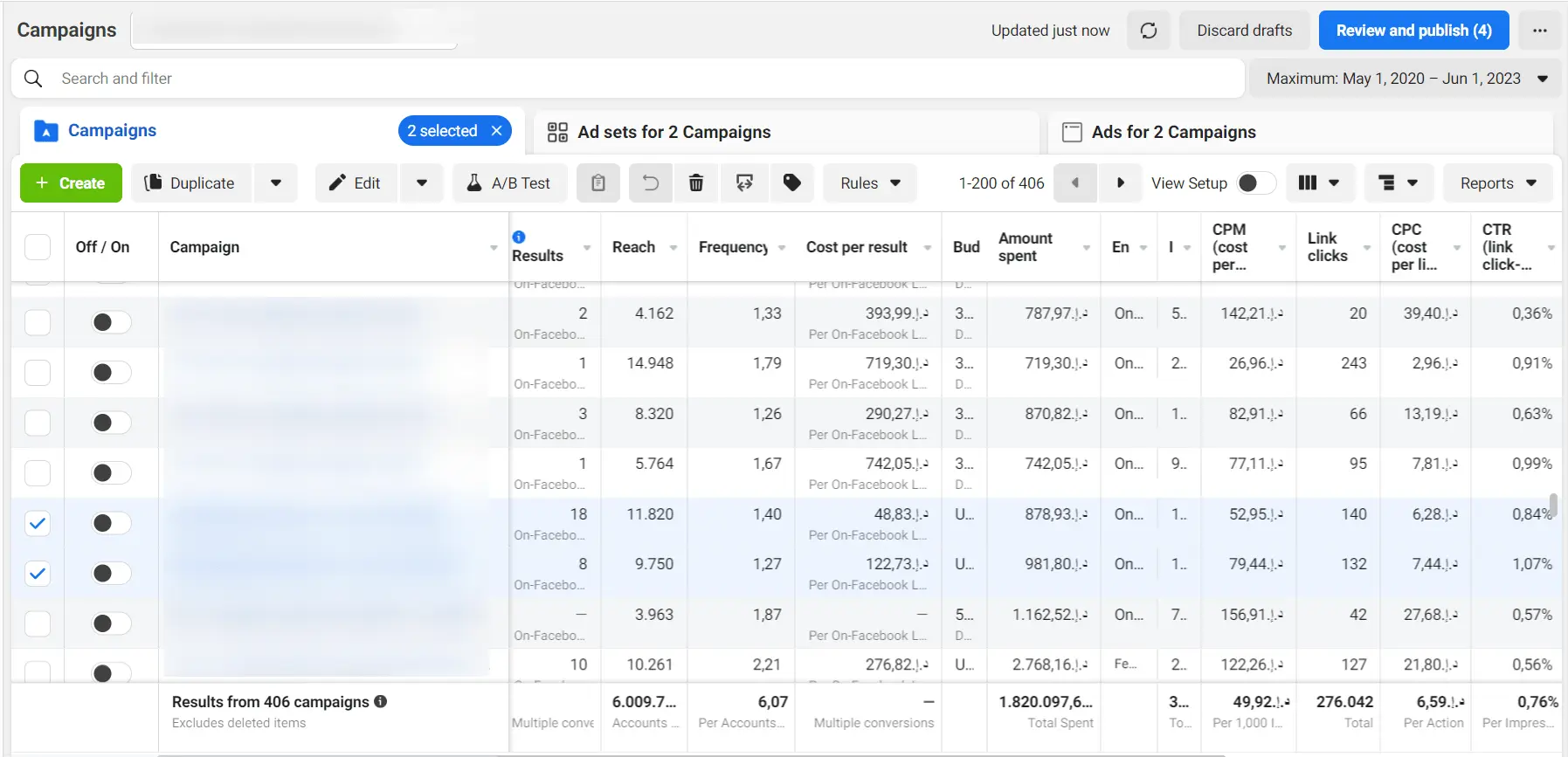Image resolution: width=1568 pixels, height=757 pixels.
Task: Open the columns layout dropdown
Action: pos(1319,183)
